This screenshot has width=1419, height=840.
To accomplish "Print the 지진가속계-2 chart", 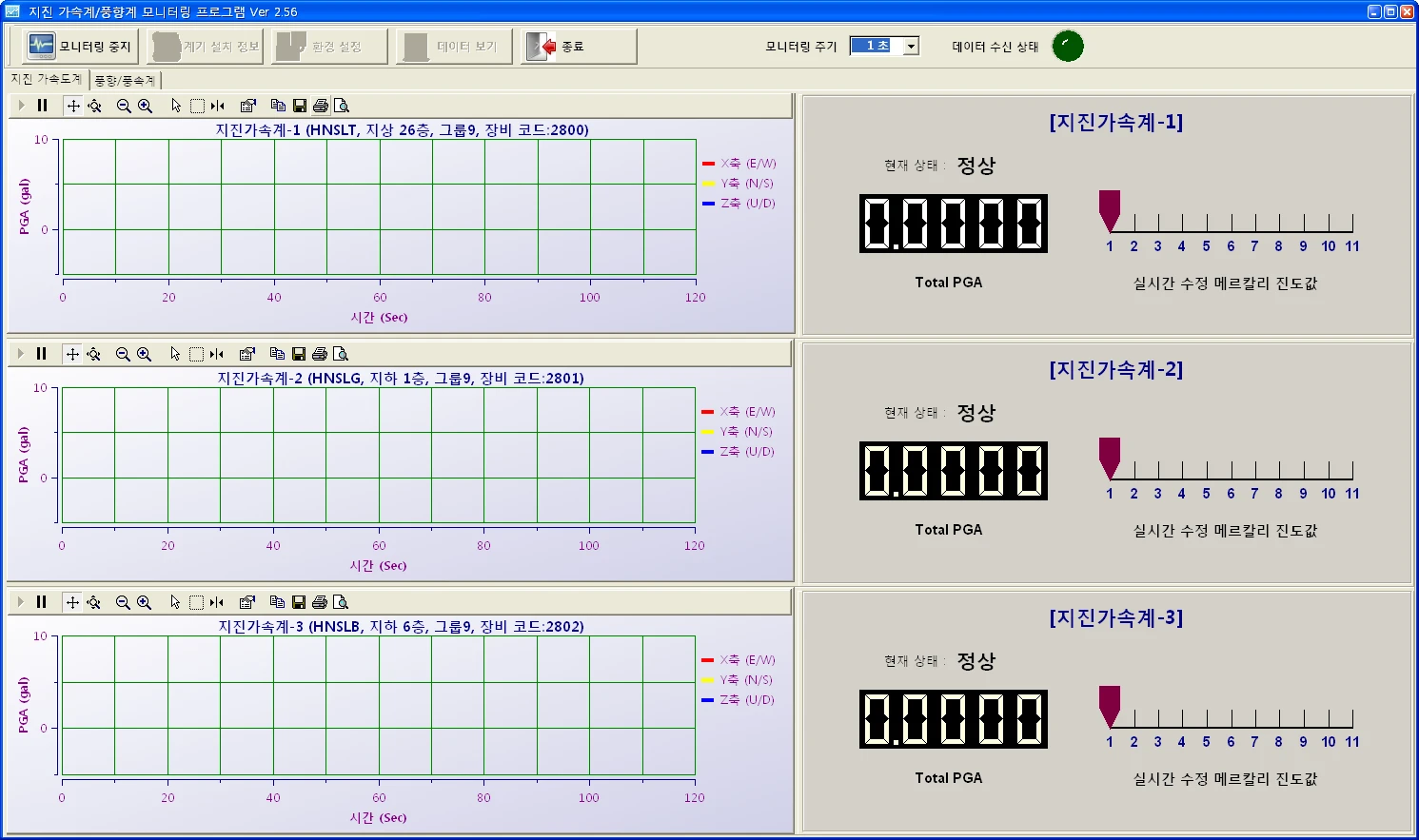I will click(320, 354).
